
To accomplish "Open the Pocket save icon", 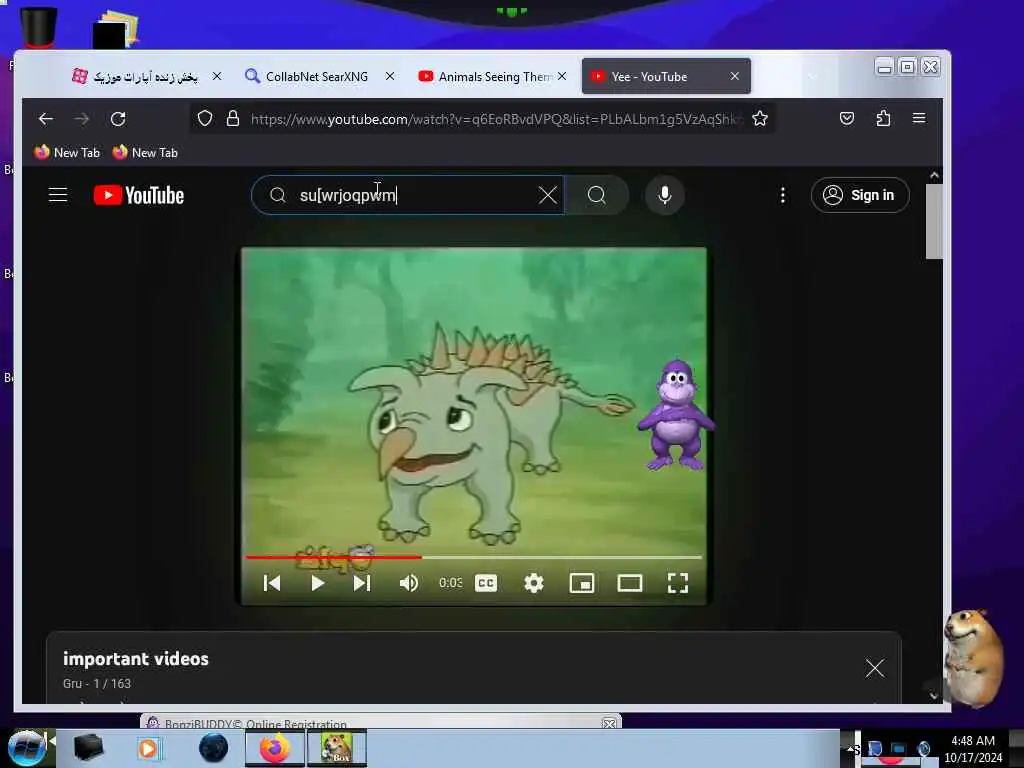I will point(847,118).
